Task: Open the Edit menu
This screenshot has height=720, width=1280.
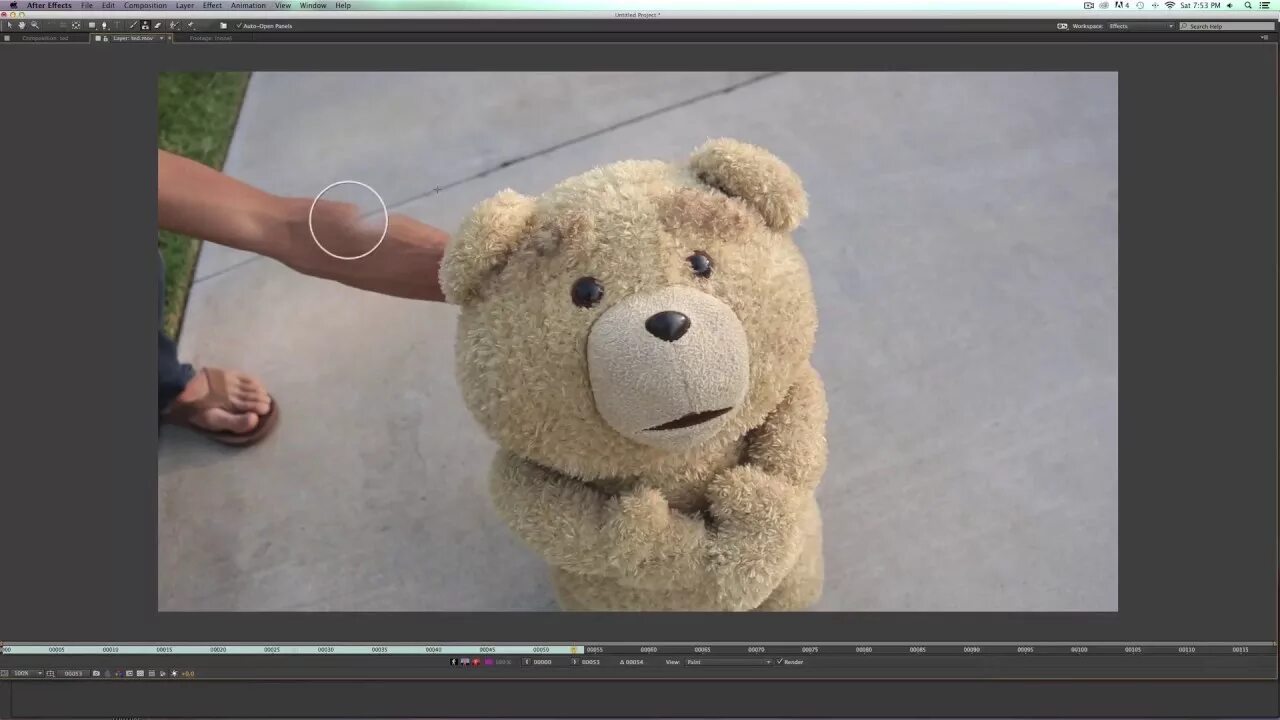Action: 108,5
